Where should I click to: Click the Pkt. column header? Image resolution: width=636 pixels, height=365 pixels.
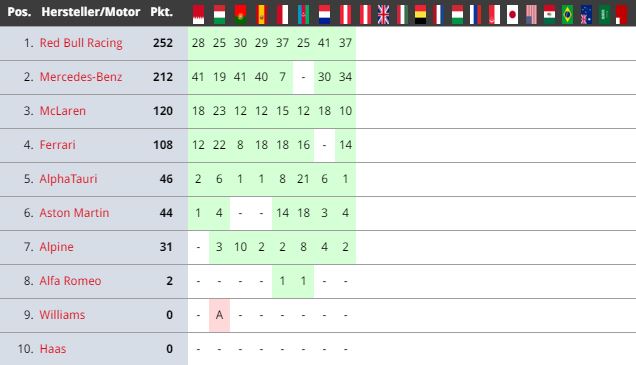pyautogui.click(x=161, y=12)
